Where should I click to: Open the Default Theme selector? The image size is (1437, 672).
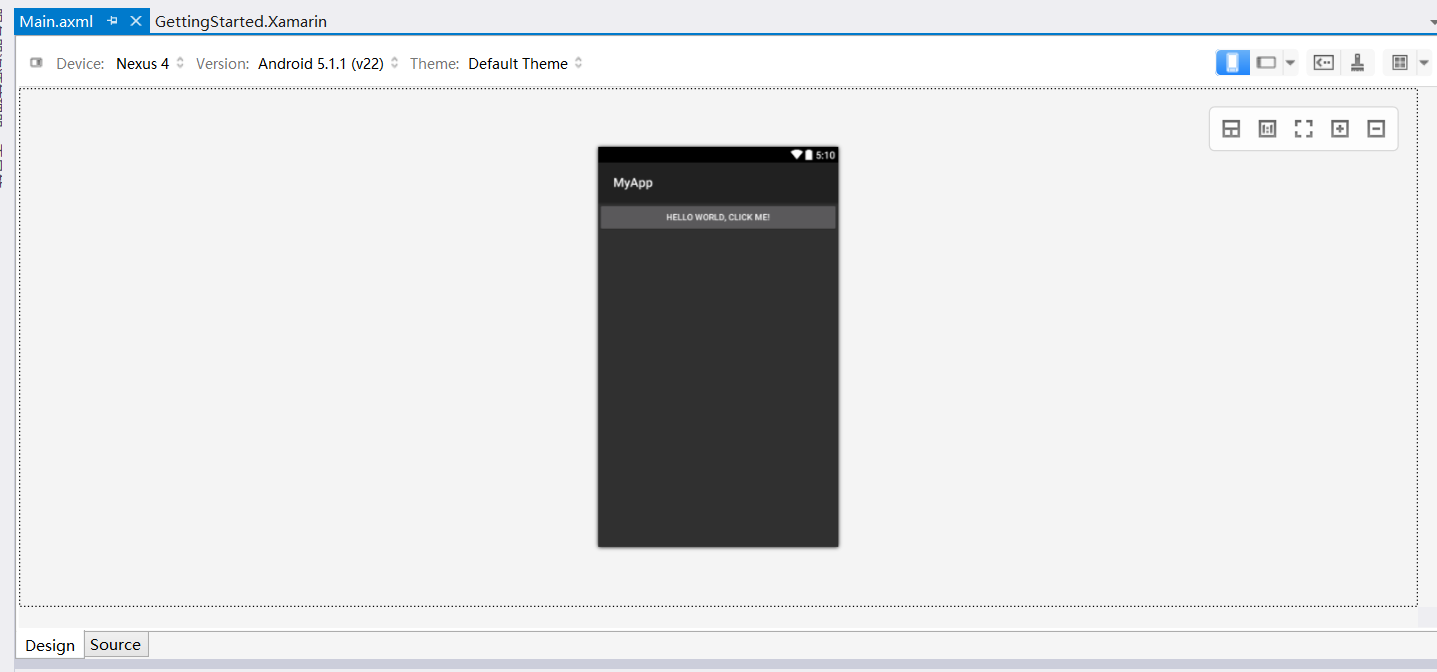click(525, 63)
